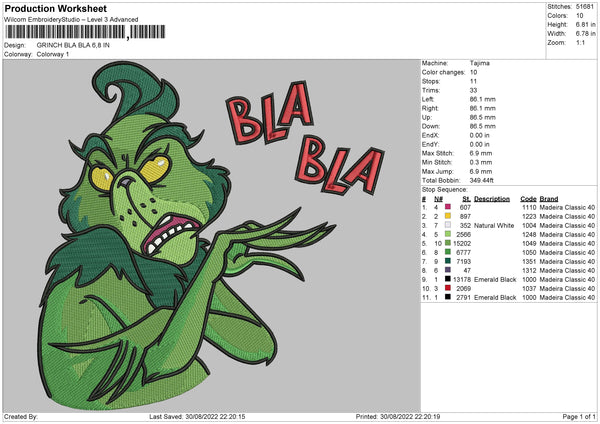Select design name "GRINCH BLA BLA 6,8 IN"

[73, 45]
